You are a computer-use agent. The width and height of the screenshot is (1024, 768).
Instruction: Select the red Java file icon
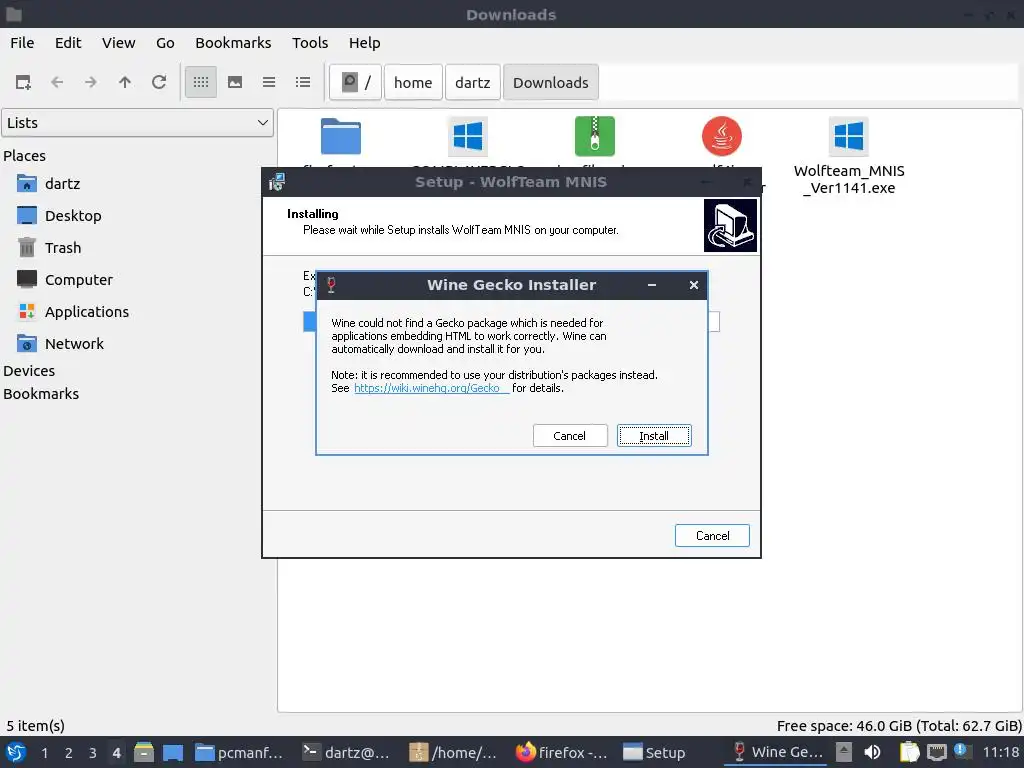[722, 136]
